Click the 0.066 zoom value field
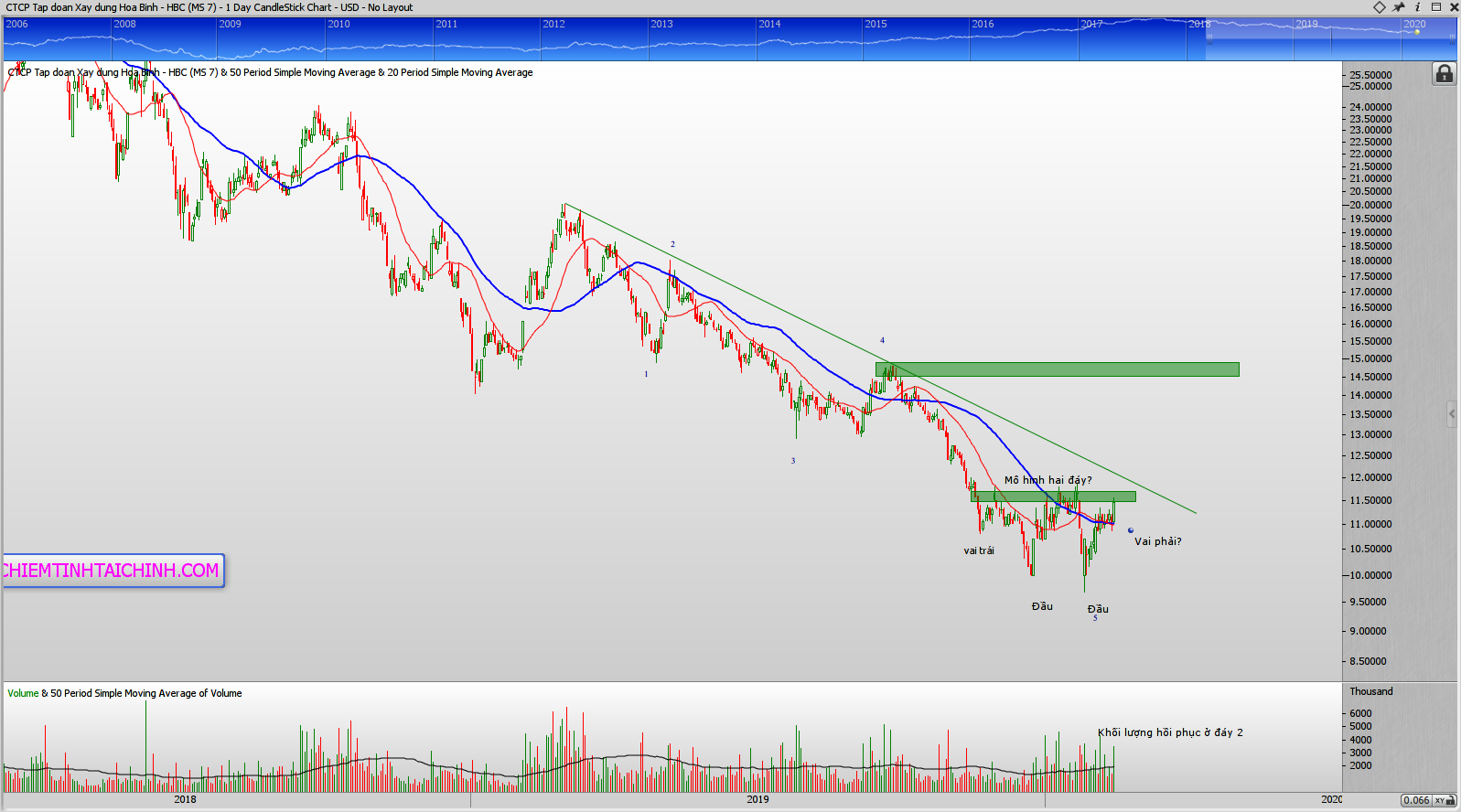Screen dimensions: 1461x812 1416,800
